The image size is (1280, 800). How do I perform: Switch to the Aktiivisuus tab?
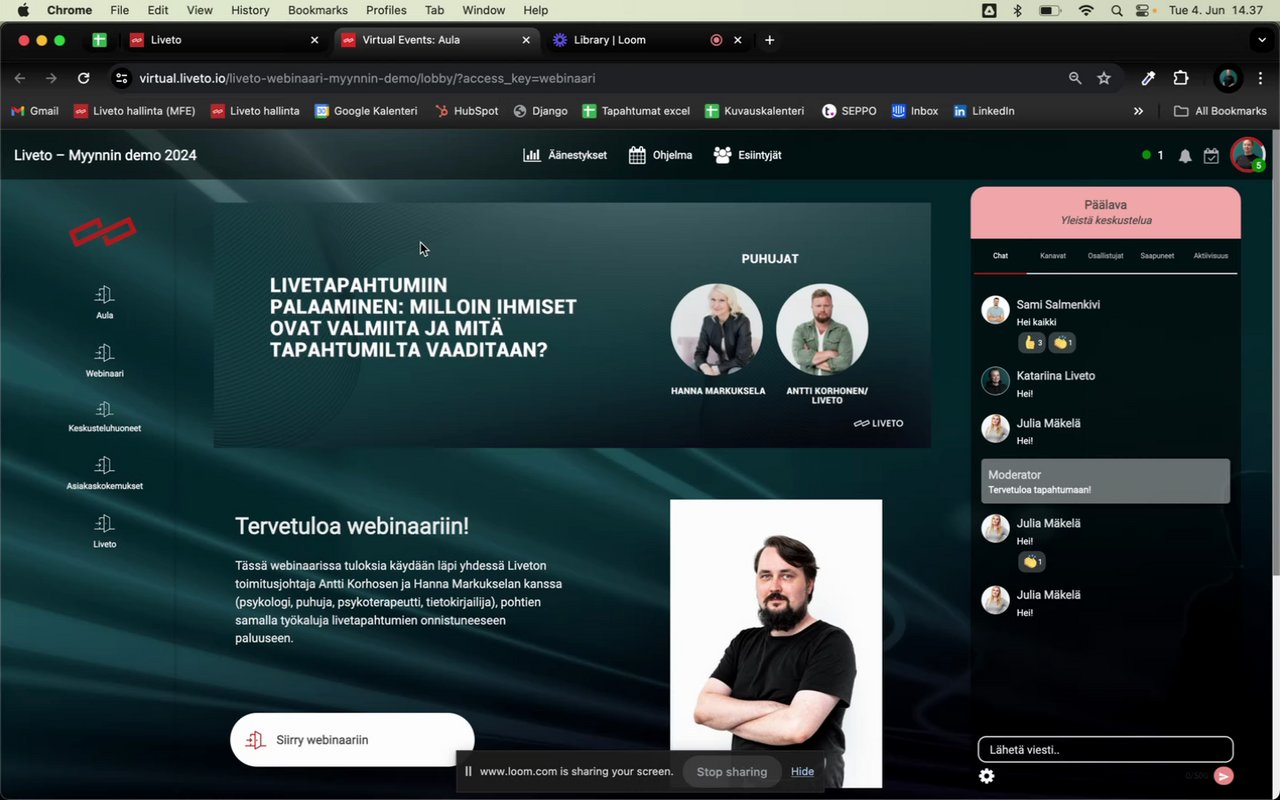click(1210, 256)
